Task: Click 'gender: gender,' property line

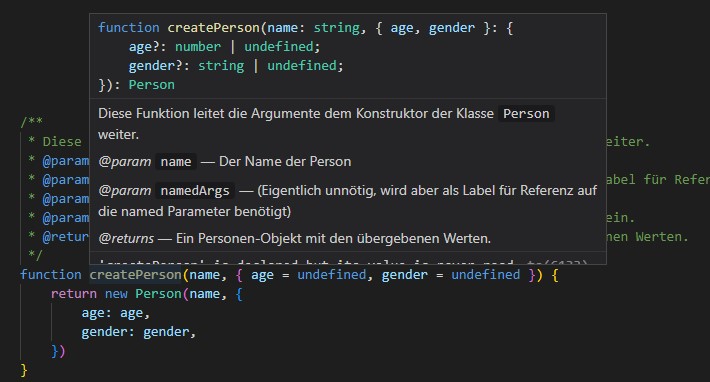Action: pos(139,332)
